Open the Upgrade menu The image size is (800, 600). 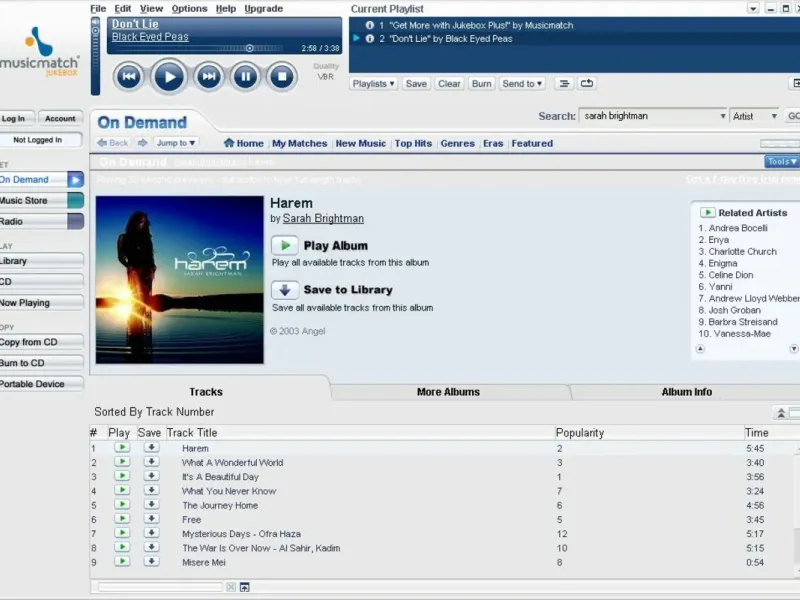click(x=263, y=9)
